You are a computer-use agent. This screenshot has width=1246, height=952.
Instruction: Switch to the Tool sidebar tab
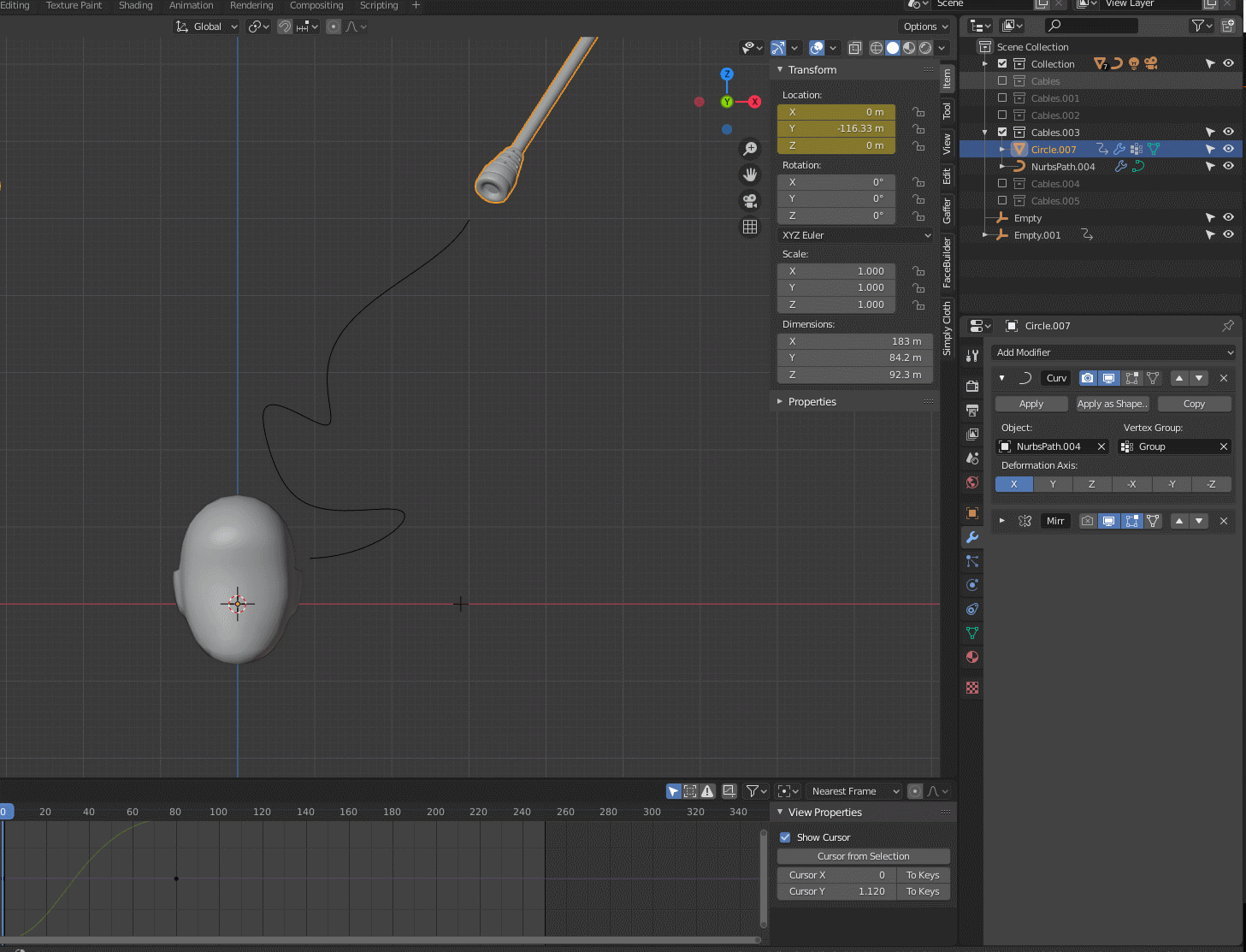point(947,110)
